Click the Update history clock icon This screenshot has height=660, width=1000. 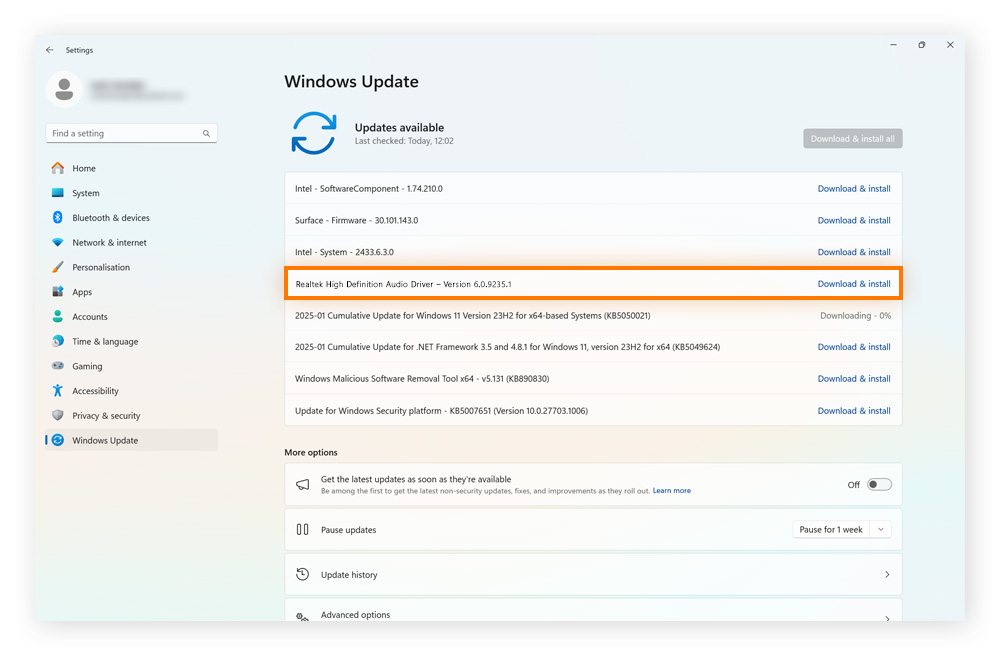[x=303, y=574]
